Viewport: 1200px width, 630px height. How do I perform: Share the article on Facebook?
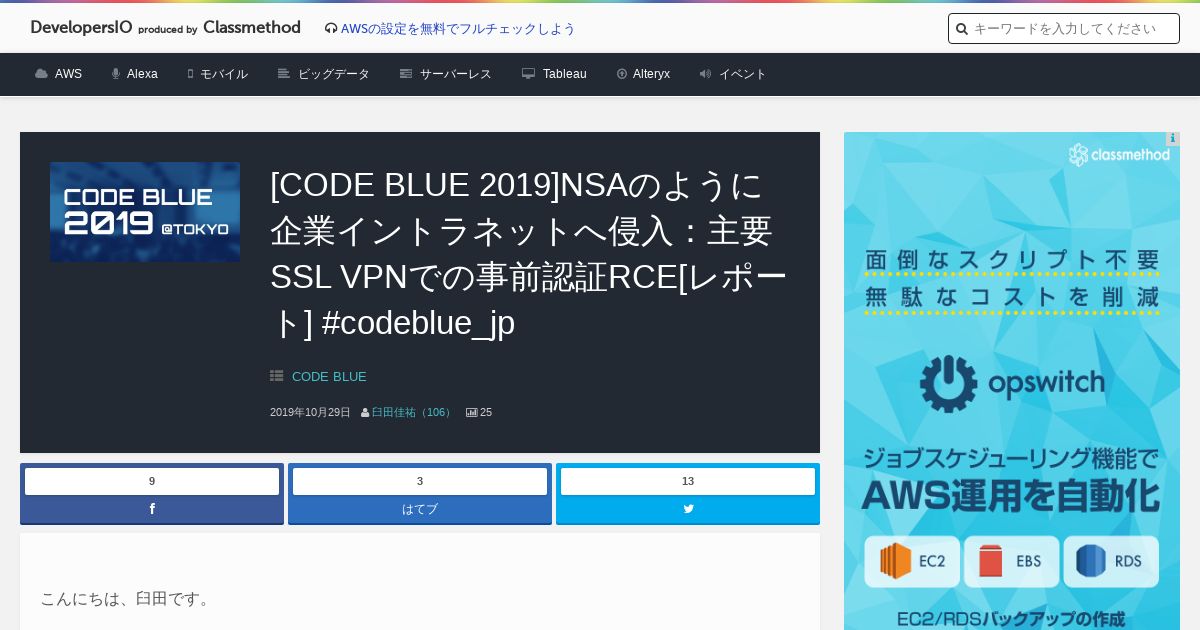152,509
